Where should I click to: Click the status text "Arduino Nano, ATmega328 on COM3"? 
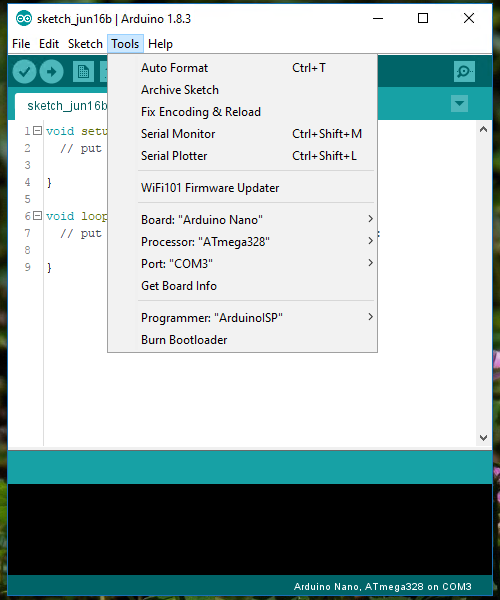point(382,587)
